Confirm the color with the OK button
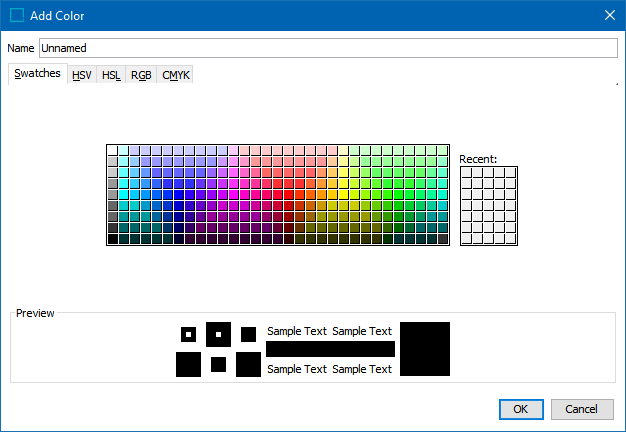 point(521,409)
